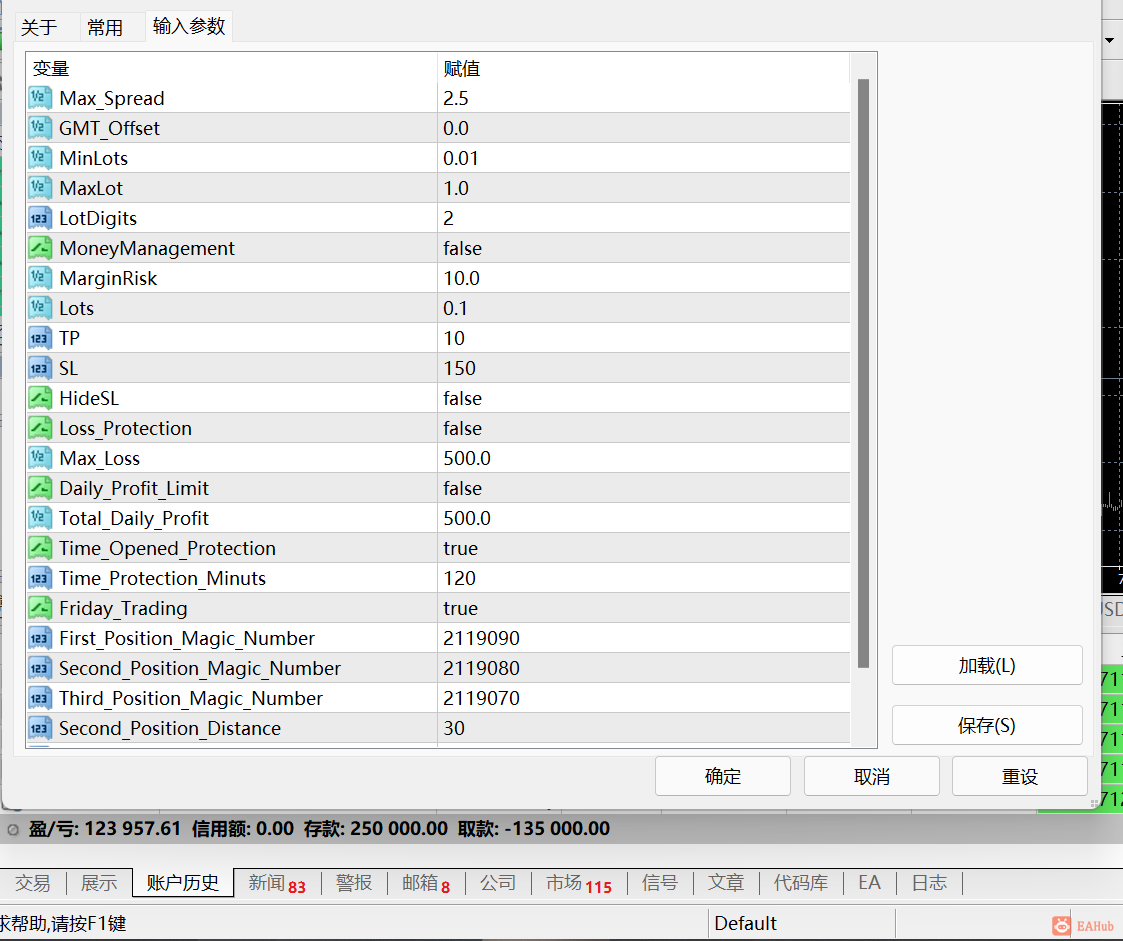This screenshot has width=1123, height=941.
Task: Open the 展示 terminal tab
Action: [x=99, y=883]
